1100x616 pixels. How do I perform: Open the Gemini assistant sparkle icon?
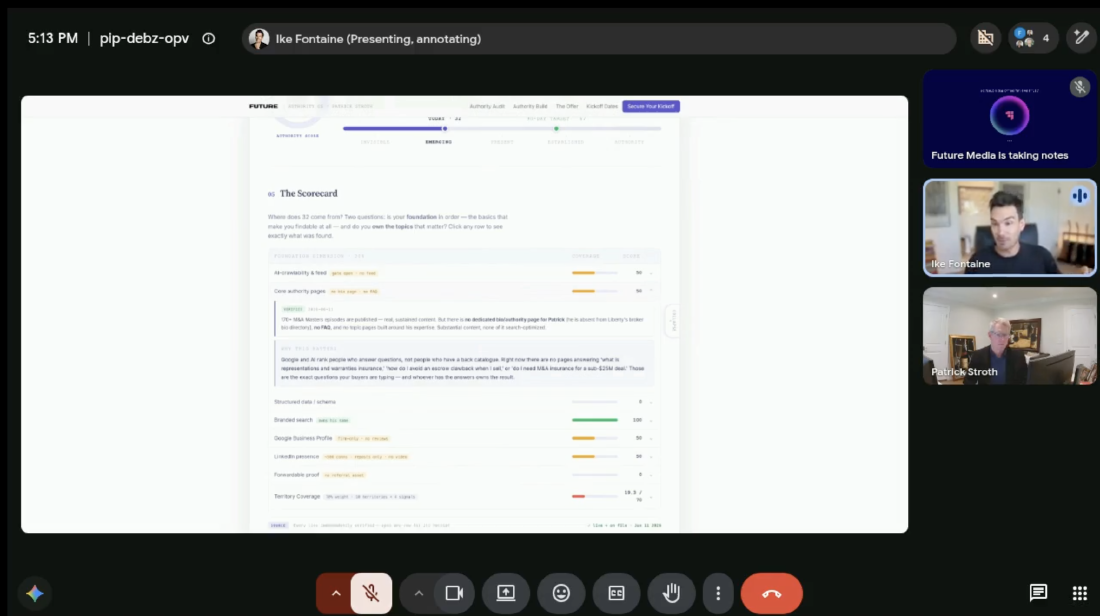click(34, 594)
